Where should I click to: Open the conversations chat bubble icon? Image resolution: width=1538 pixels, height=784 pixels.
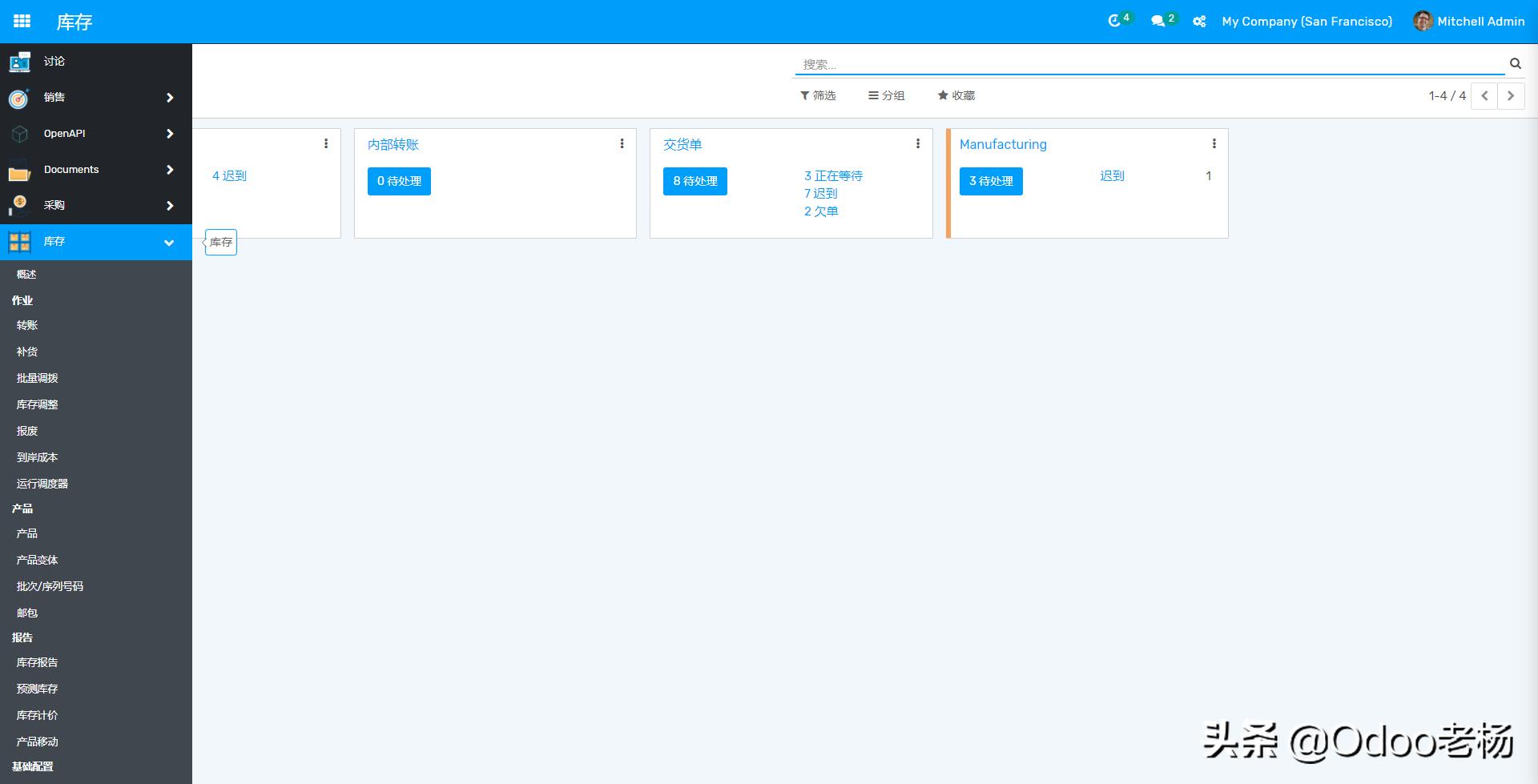click(1158, 22)
